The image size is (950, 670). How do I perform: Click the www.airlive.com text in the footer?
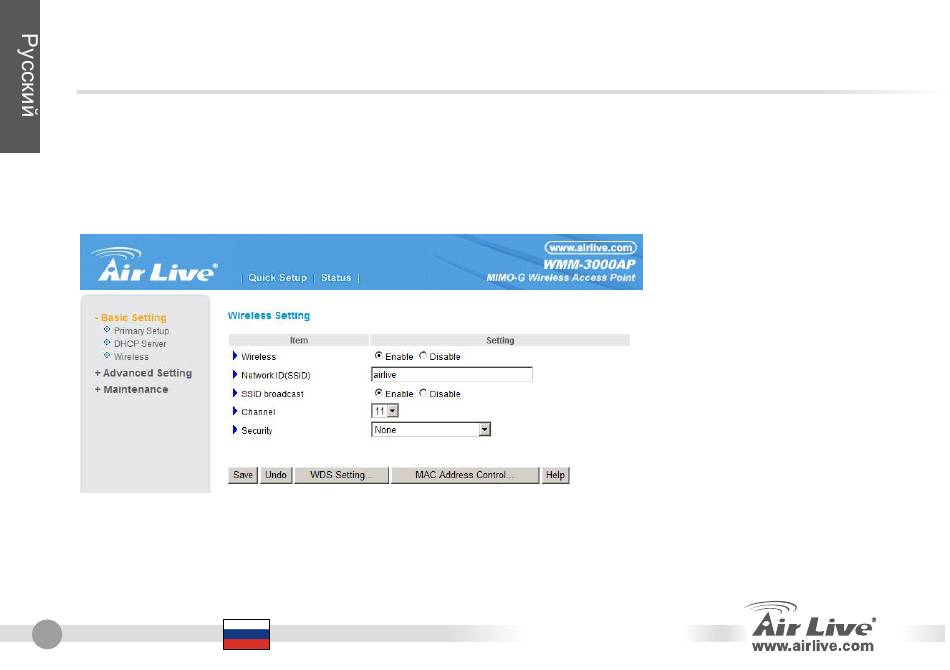pyautogui.click(x=813, y=646)
